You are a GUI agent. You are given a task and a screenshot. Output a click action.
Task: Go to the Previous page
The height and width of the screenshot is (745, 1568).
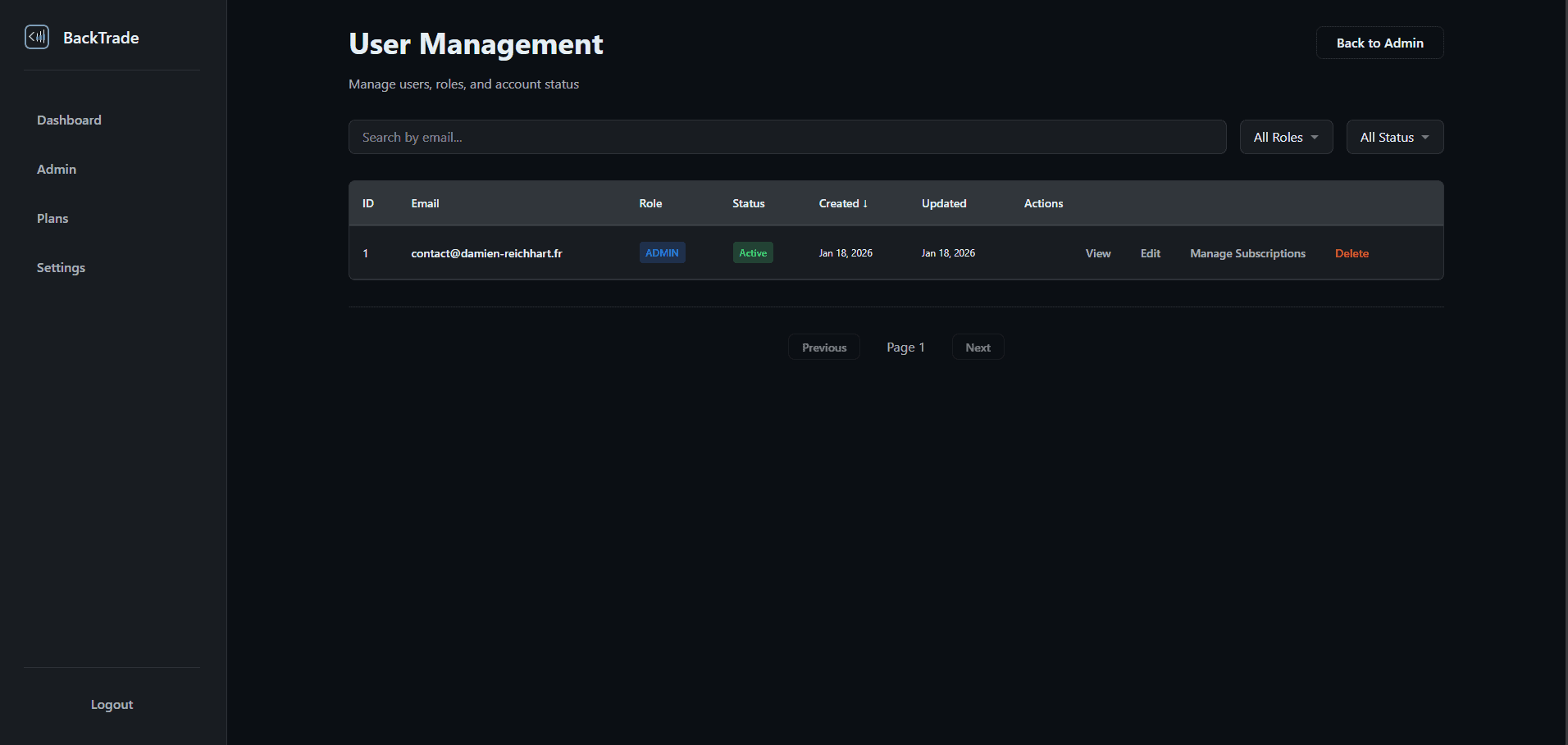823,348
